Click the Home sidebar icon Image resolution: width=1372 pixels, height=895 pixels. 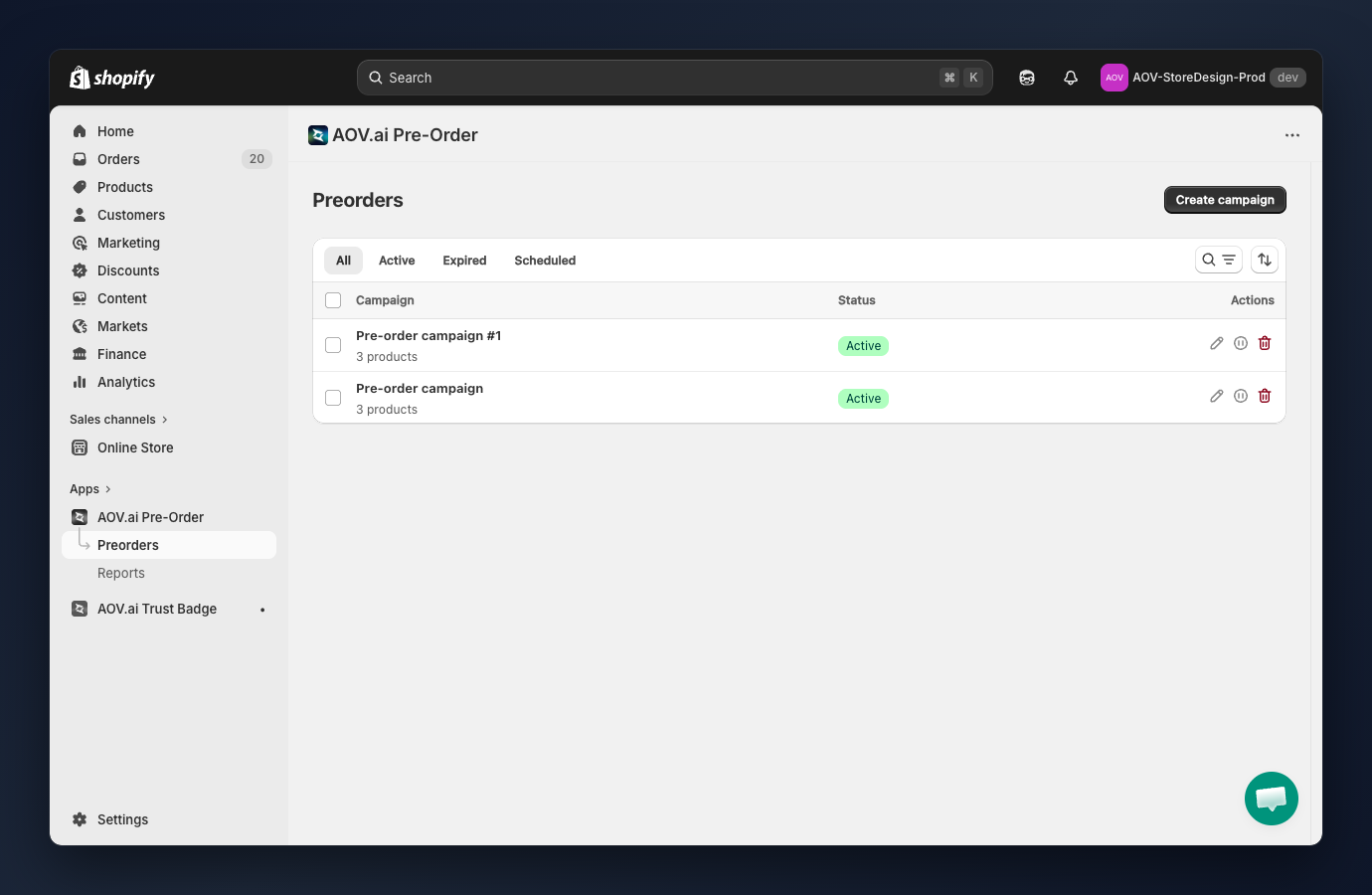coord(80,131)
